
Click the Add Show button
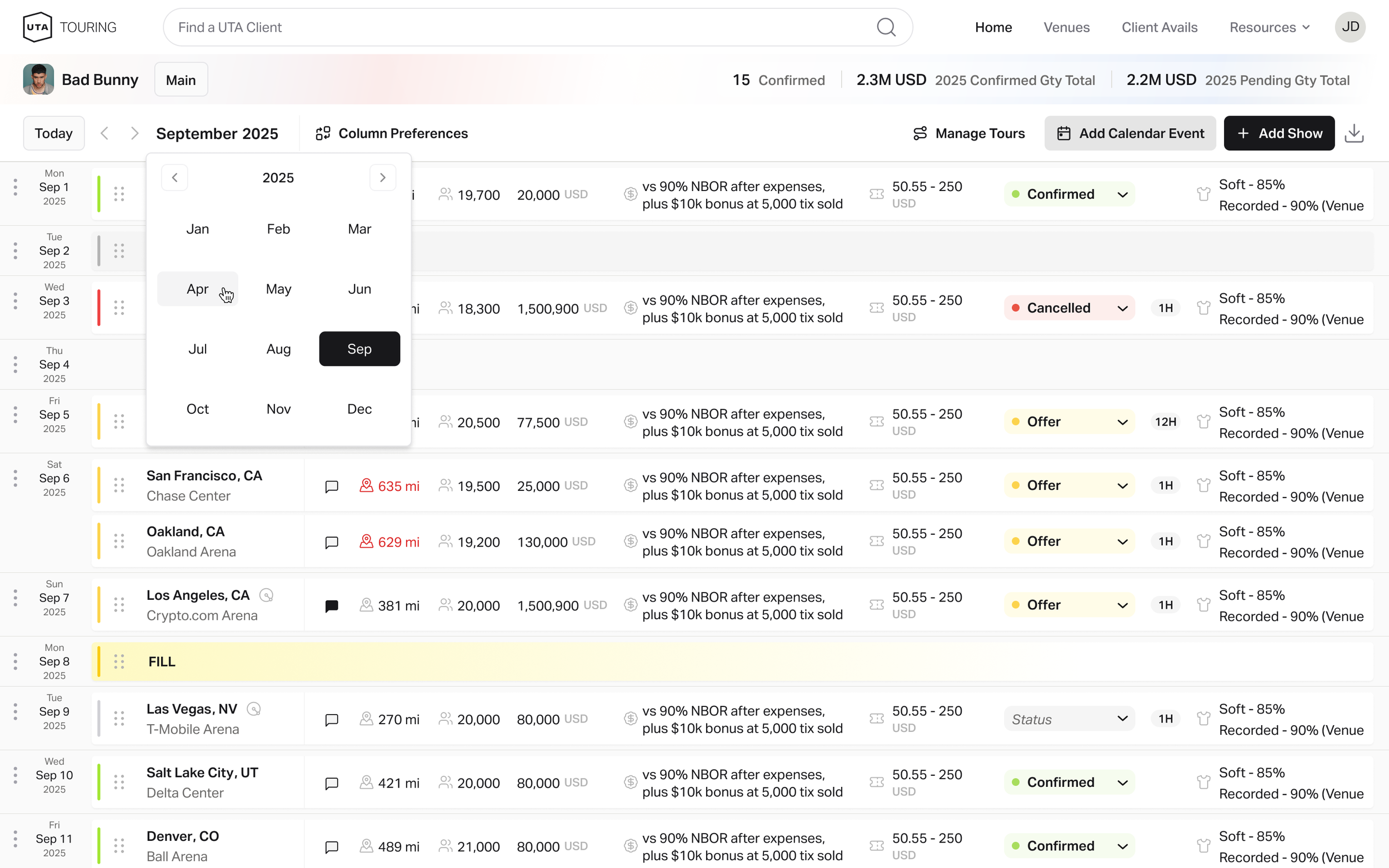coord(1278,133)
